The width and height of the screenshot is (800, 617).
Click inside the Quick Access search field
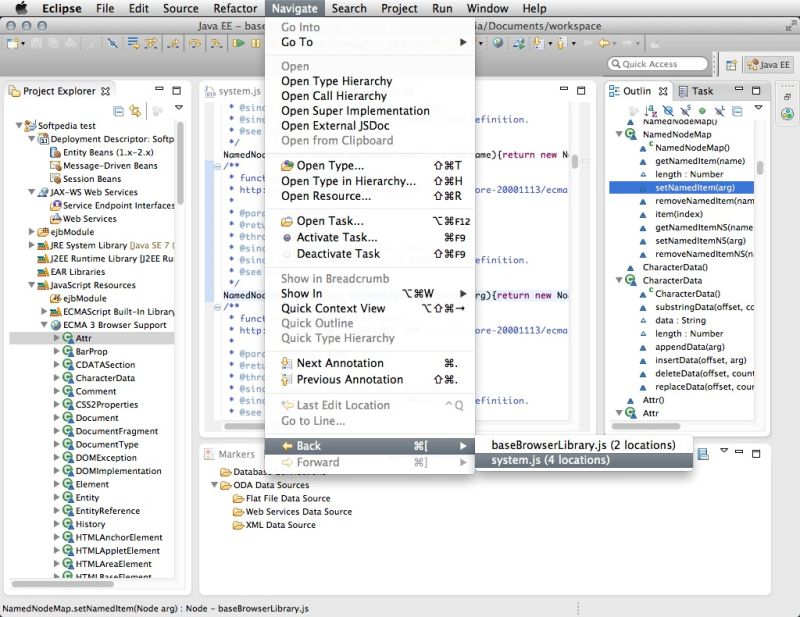(x=660, y=62)
